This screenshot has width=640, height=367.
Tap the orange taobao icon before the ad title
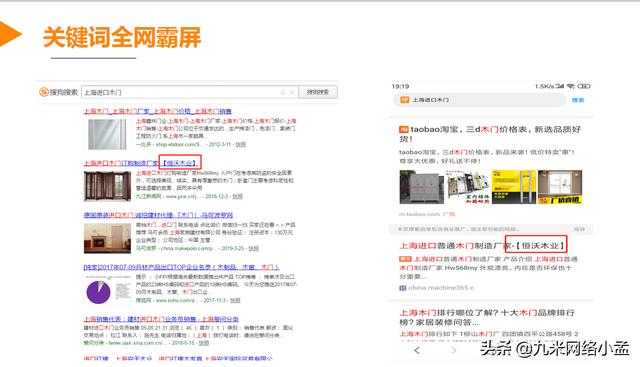404,129
